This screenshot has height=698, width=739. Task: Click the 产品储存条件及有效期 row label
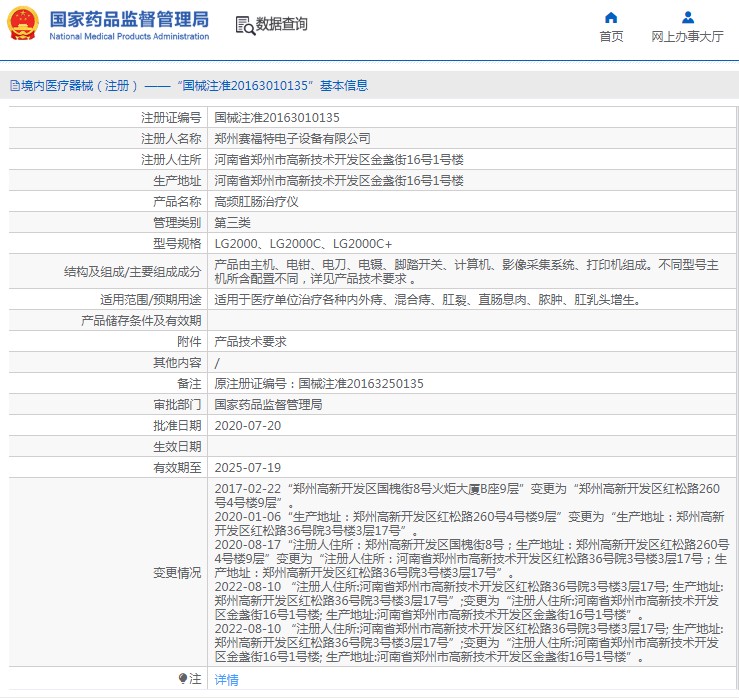(x=141, y=320)
